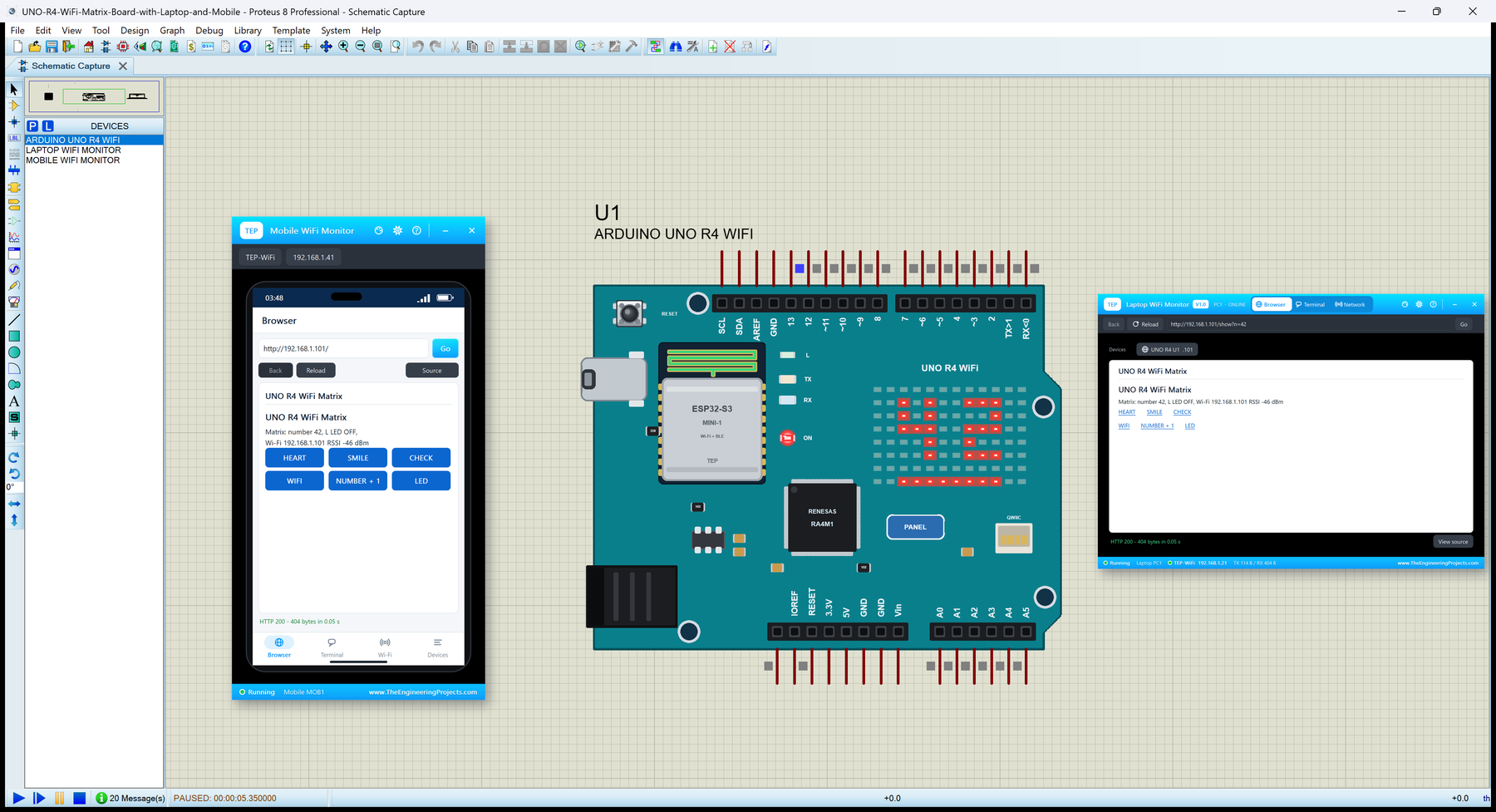Click the X-Mirror horizontal flip icon

(x=14, y=504)
